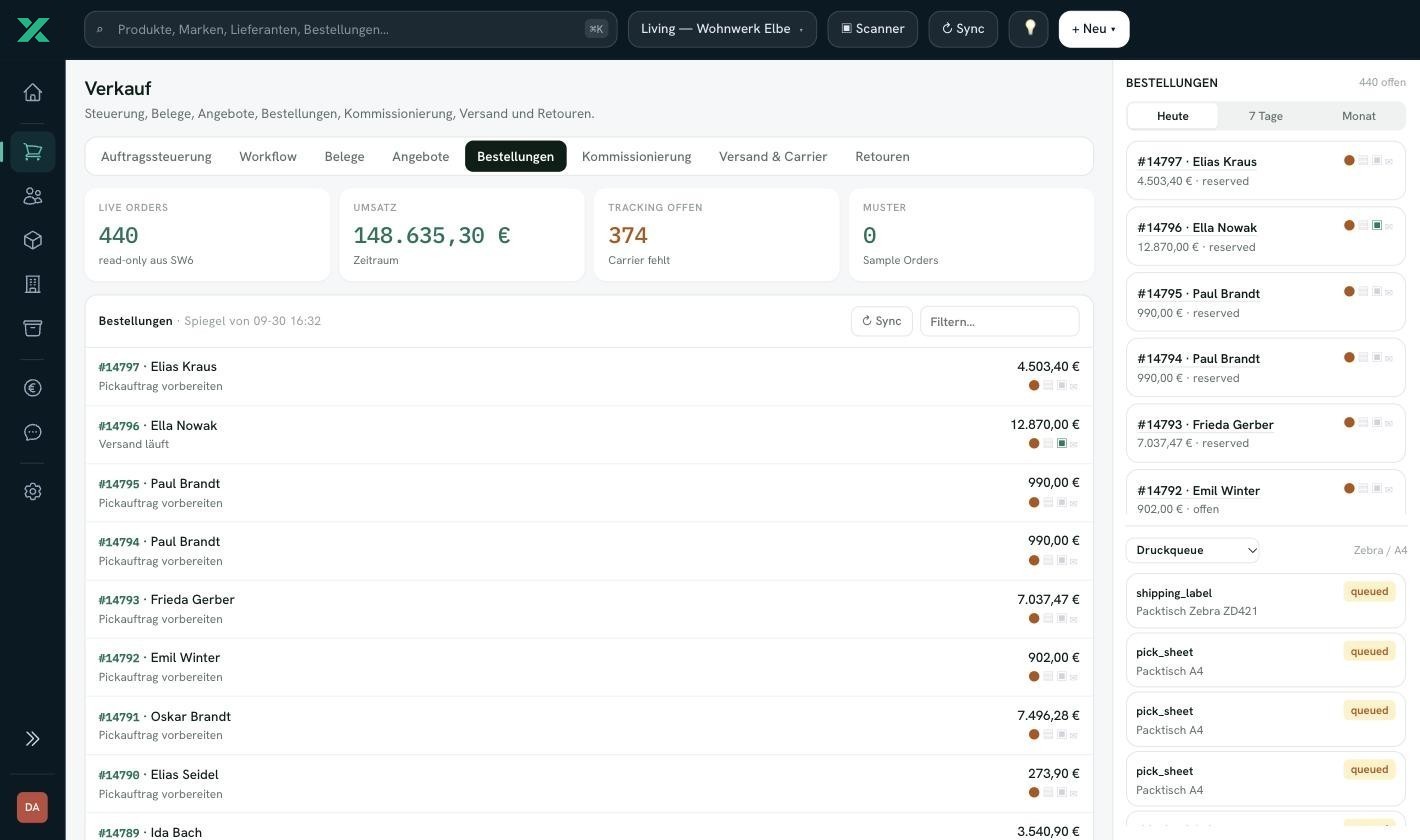
Task: Open the Scanner button in top bar
Action: (873, 29)
